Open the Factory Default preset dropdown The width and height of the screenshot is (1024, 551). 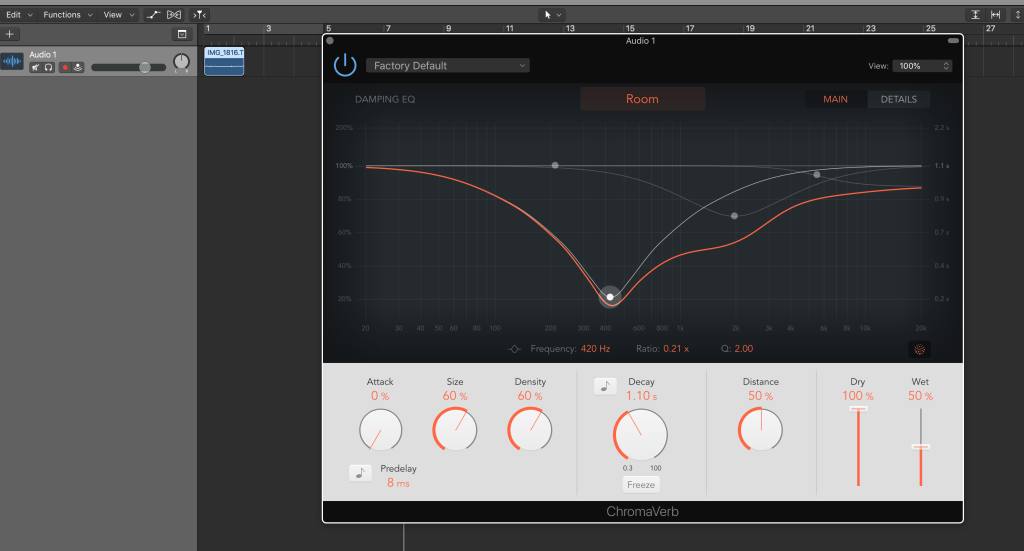447,66
